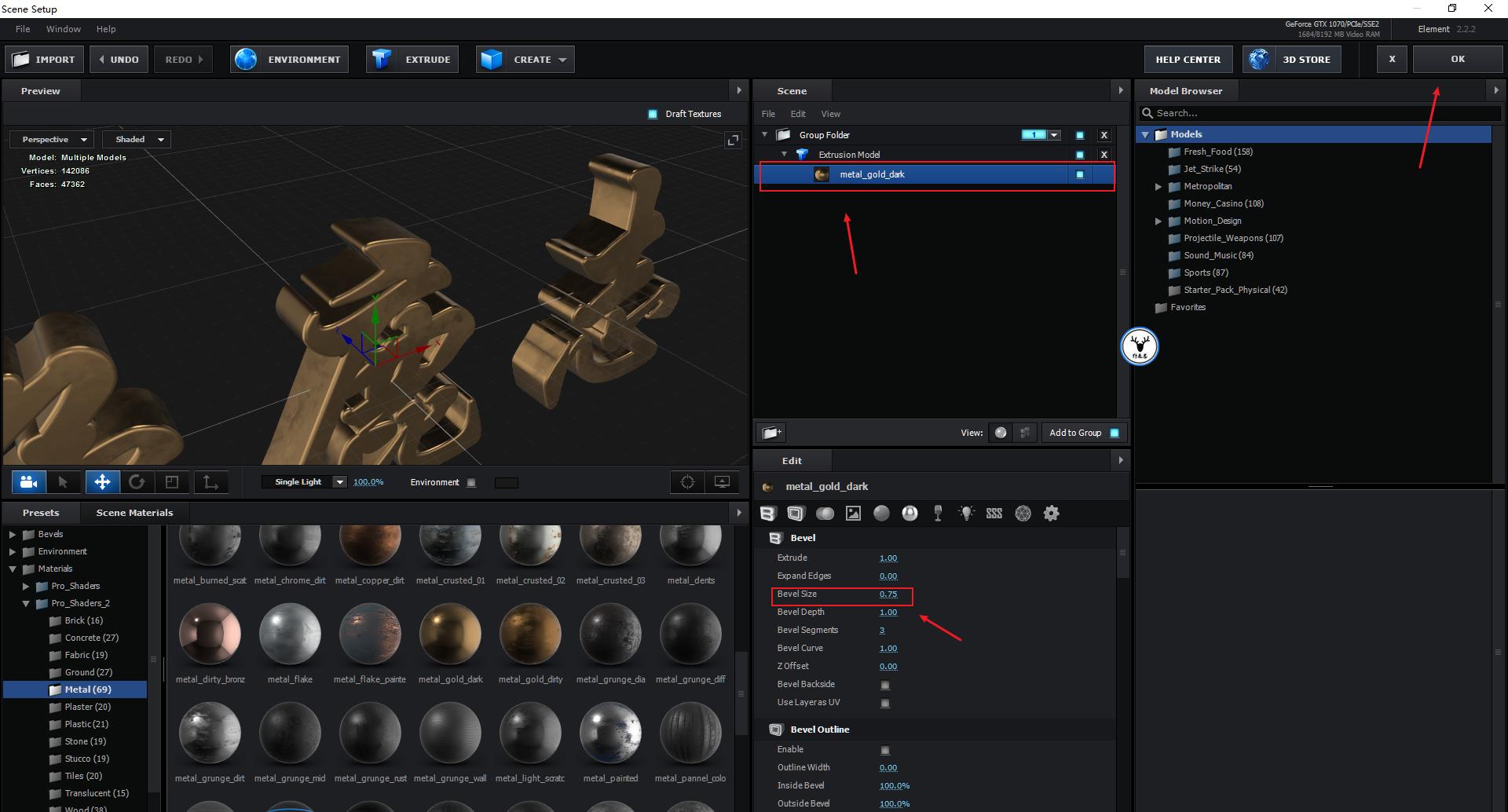Switch to the Scene Materials tab
Viewport: 1508px width, 812px height.
(134, 513)
